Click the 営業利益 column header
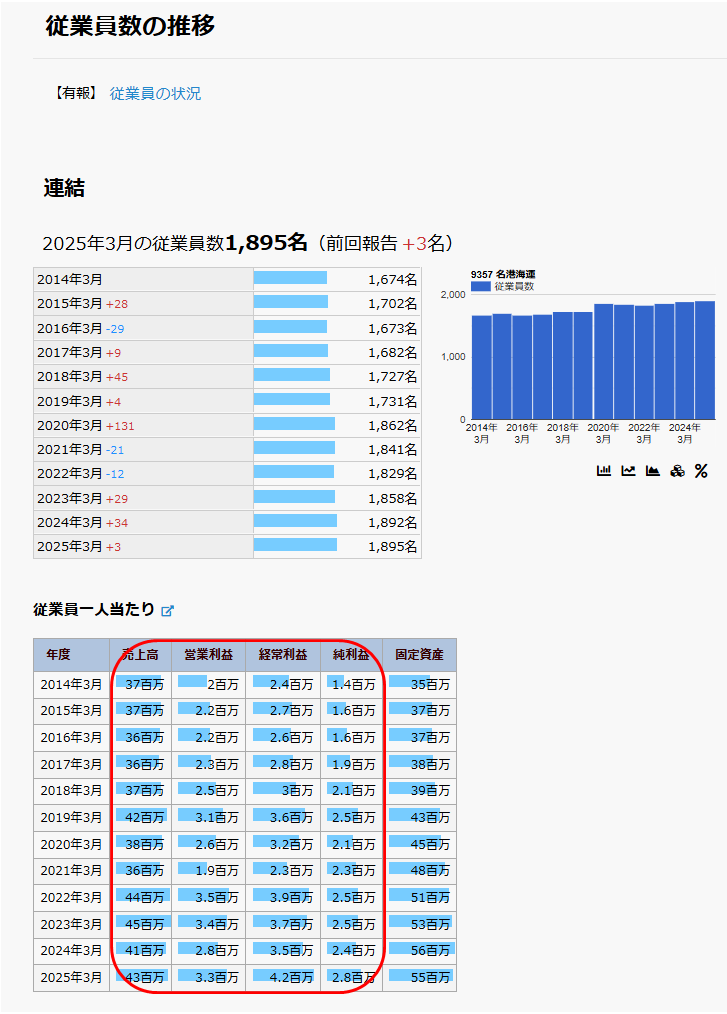 point(208,655)
